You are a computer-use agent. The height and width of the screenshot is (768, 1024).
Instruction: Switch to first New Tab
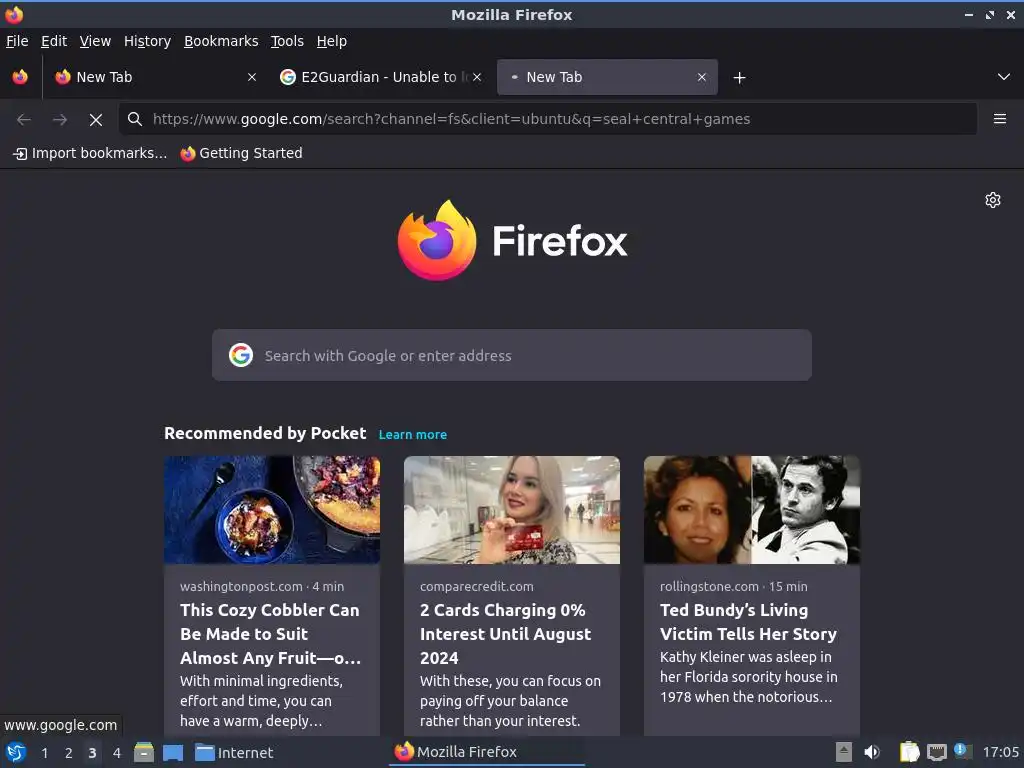[x=156, y=77]
